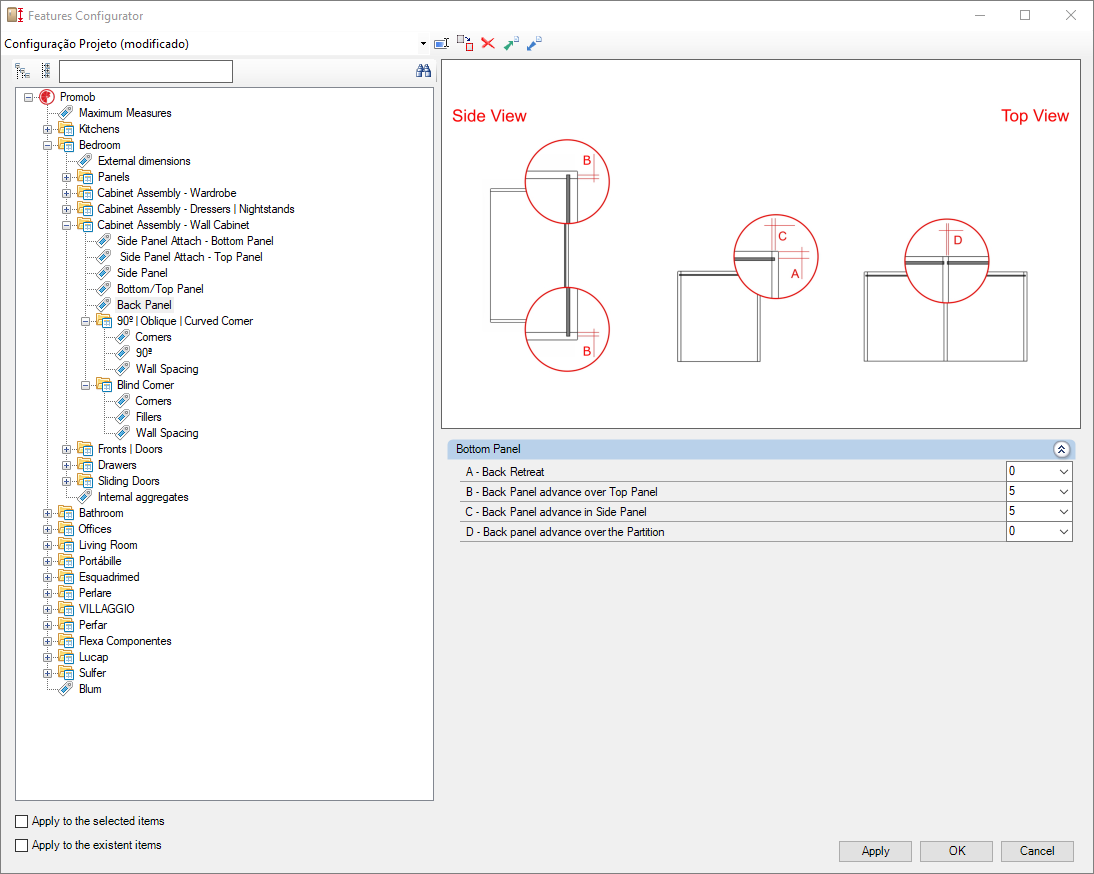Image resolution: width=1094 pixels, height=874 pixels.
Task: Select the Lucap tree item
Action: tap(93, 657)
